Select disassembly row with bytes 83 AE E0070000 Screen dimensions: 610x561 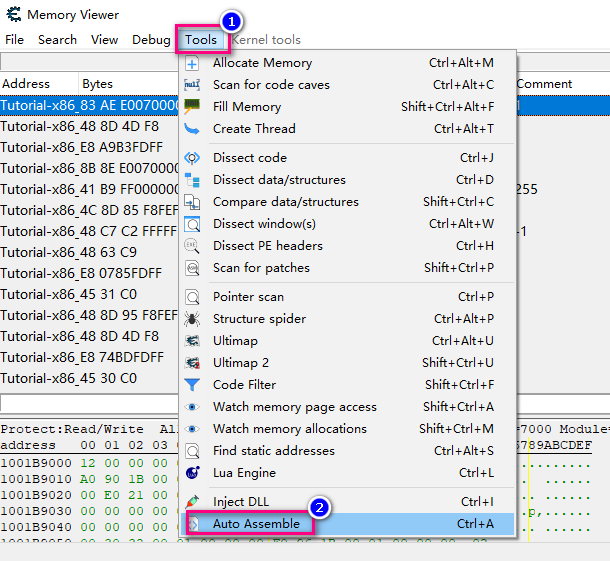click(x=89, y=105)
